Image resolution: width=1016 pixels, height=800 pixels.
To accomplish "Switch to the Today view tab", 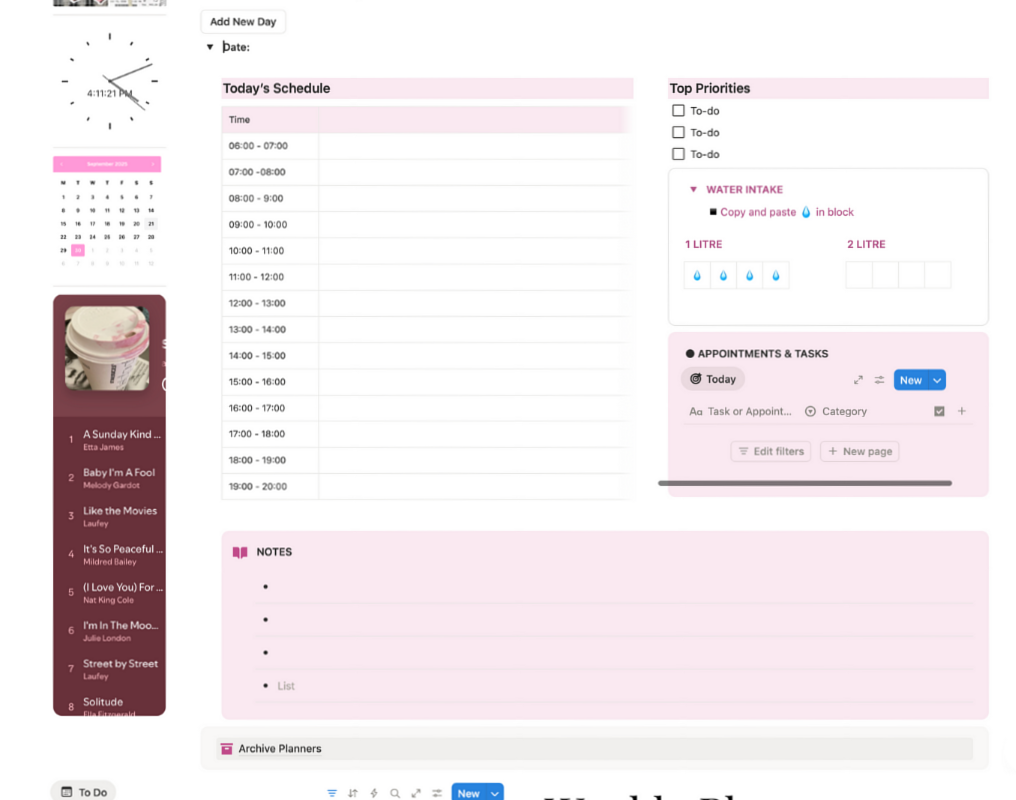I will (x=712, y=379).
